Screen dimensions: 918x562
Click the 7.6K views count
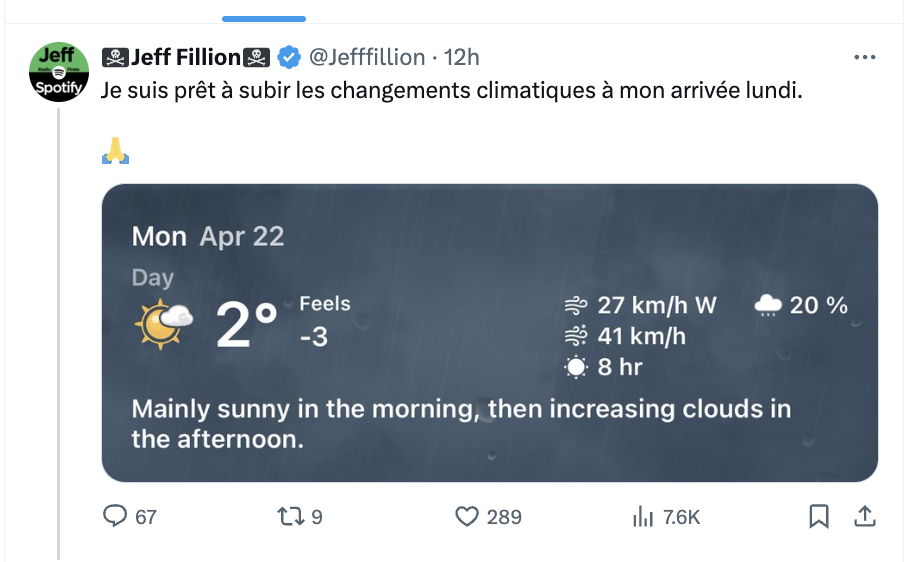coord(681,517)
